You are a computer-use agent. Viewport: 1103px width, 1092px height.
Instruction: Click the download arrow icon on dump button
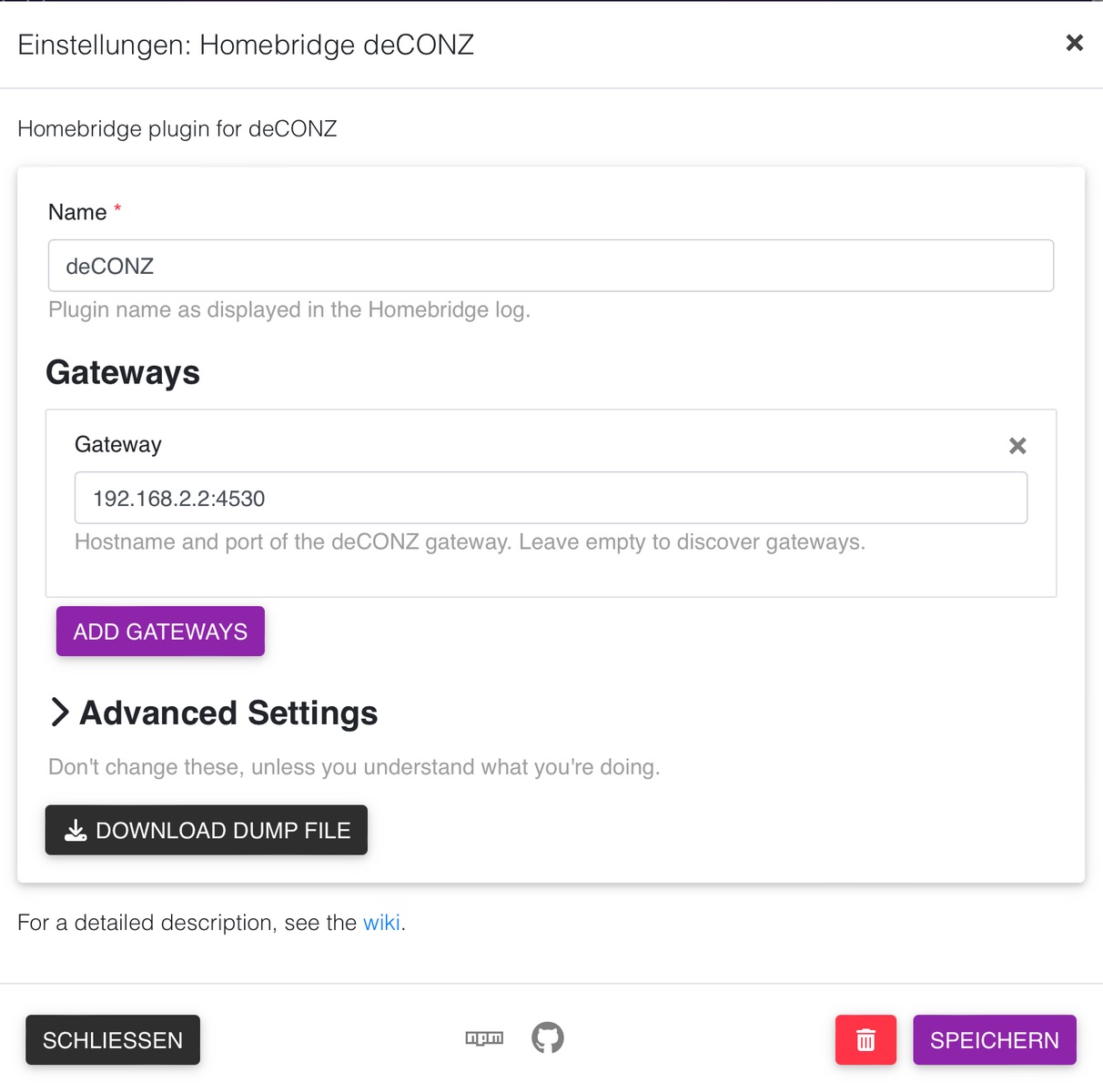[x=76, y=831]
